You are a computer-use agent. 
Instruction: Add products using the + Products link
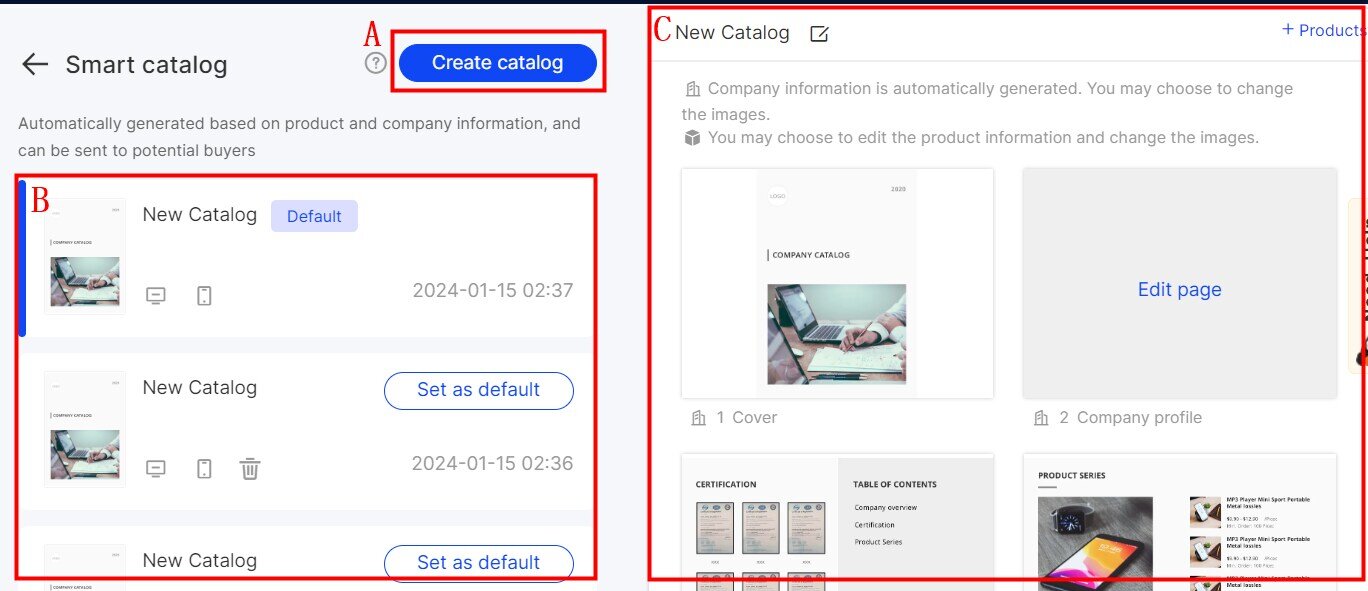click(1322, 30)
